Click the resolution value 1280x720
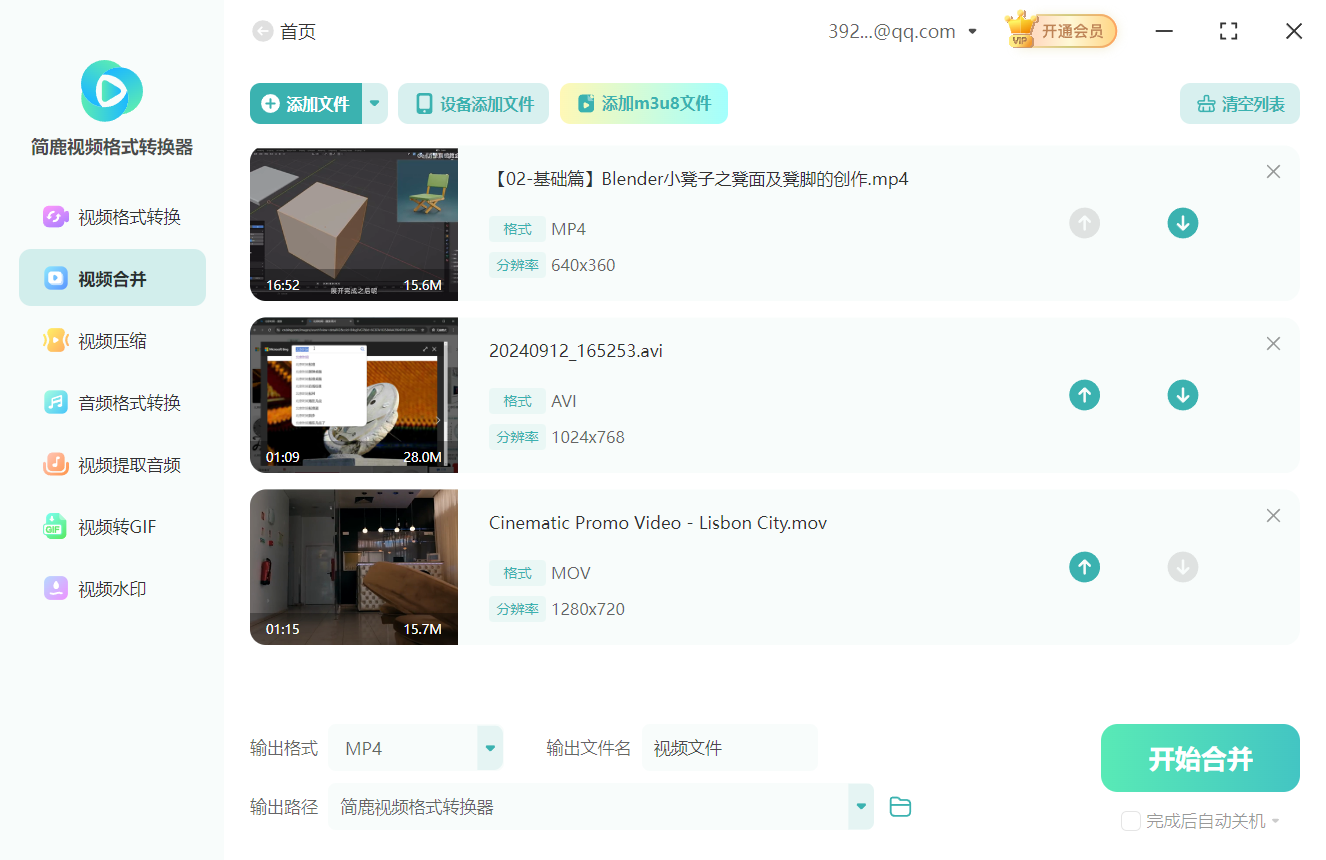1326x860 pixels. click(x=588, y=609)
